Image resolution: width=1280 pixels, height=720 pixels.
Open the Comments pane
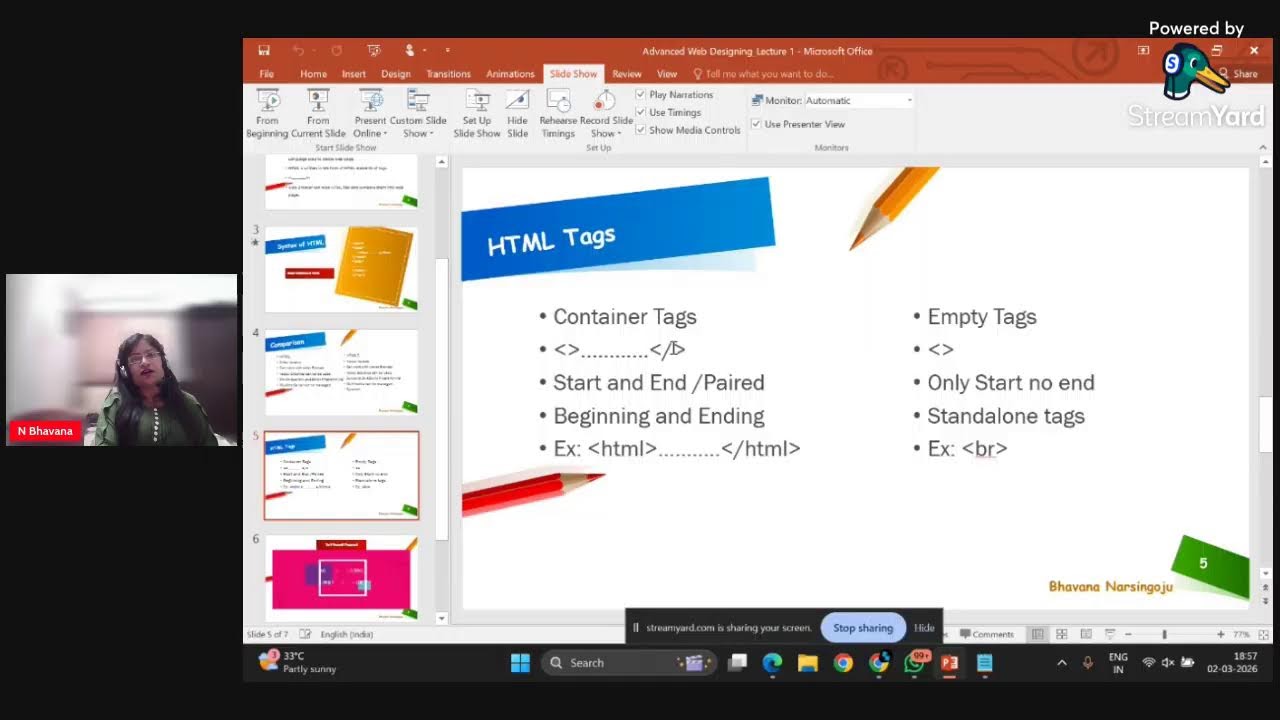click(x=987, y=634)
